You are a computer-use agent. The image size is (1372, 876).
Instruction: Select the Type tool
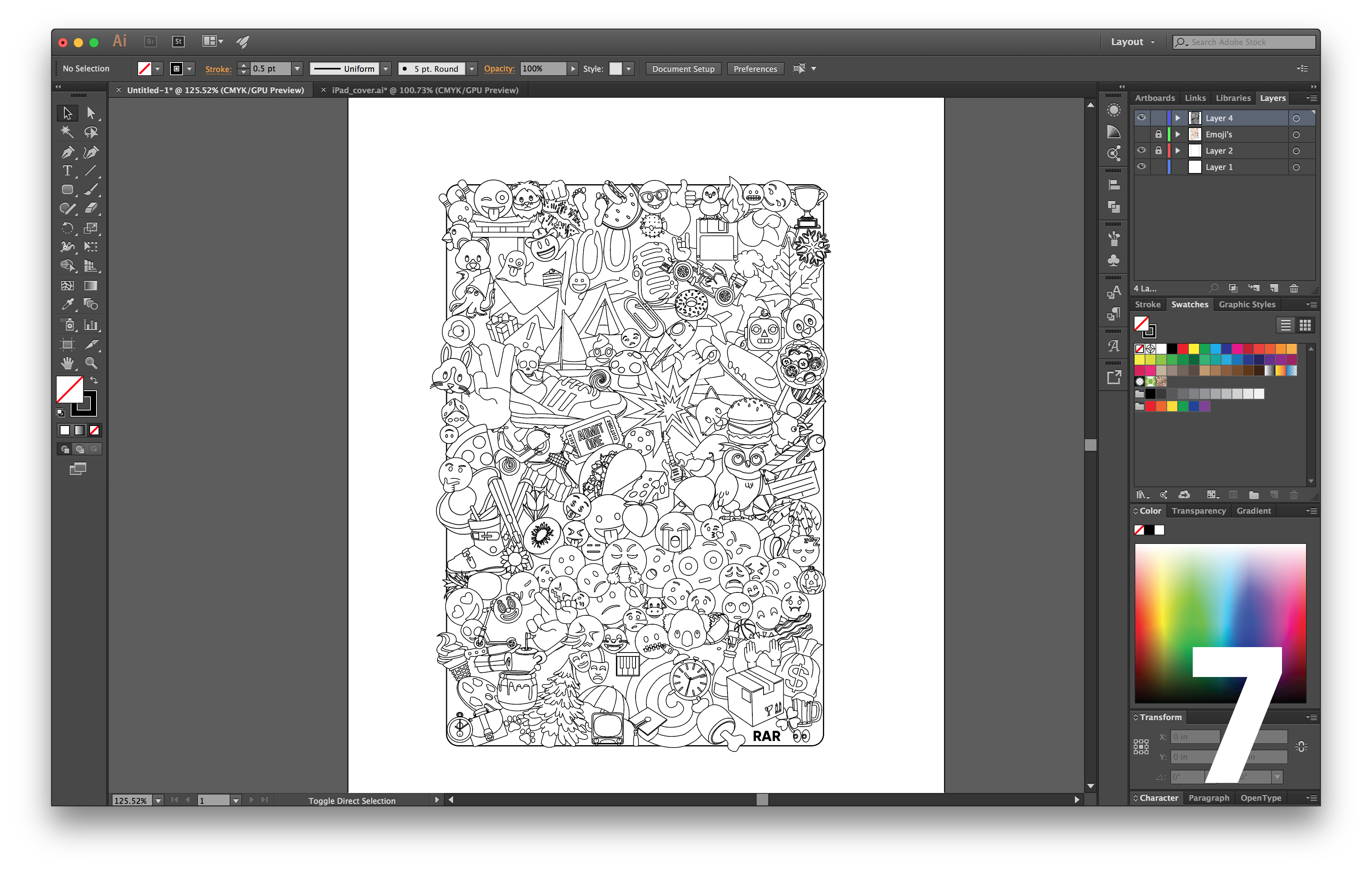[x=67, y=170]
